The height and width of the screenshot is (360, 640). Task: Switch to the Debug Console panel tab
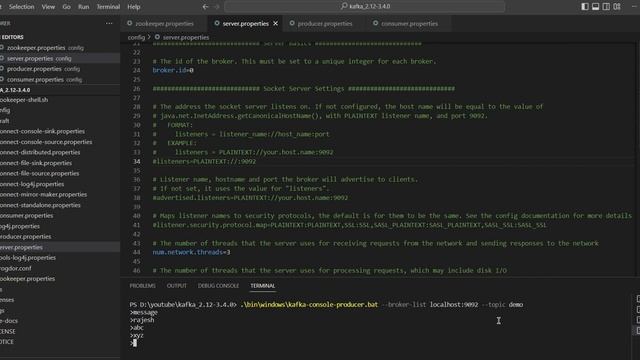218,286
